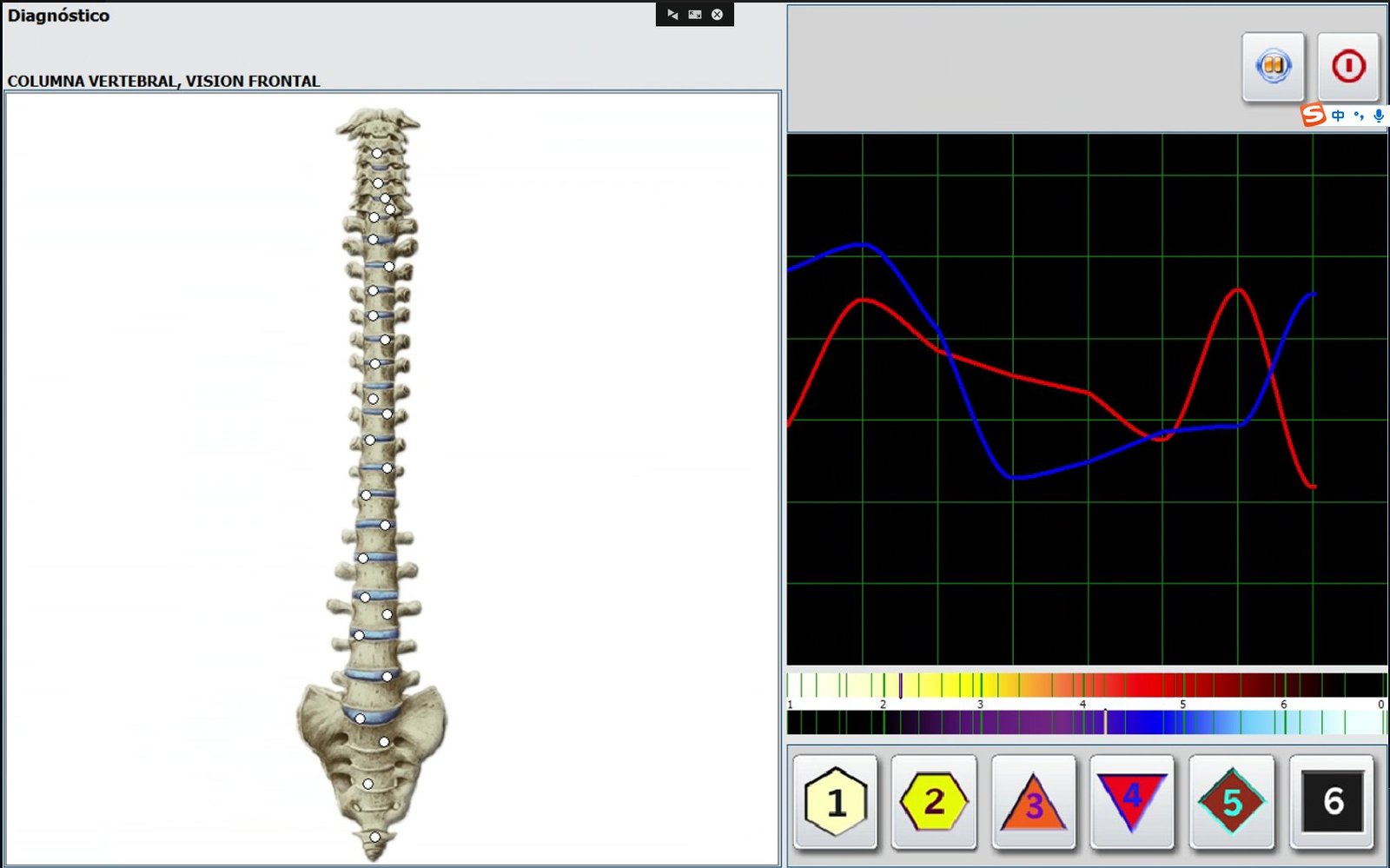This screenshot has width=1390, height=868.
Task: Choose the level 6 black square button
Action: click(x=1332, y=801)
